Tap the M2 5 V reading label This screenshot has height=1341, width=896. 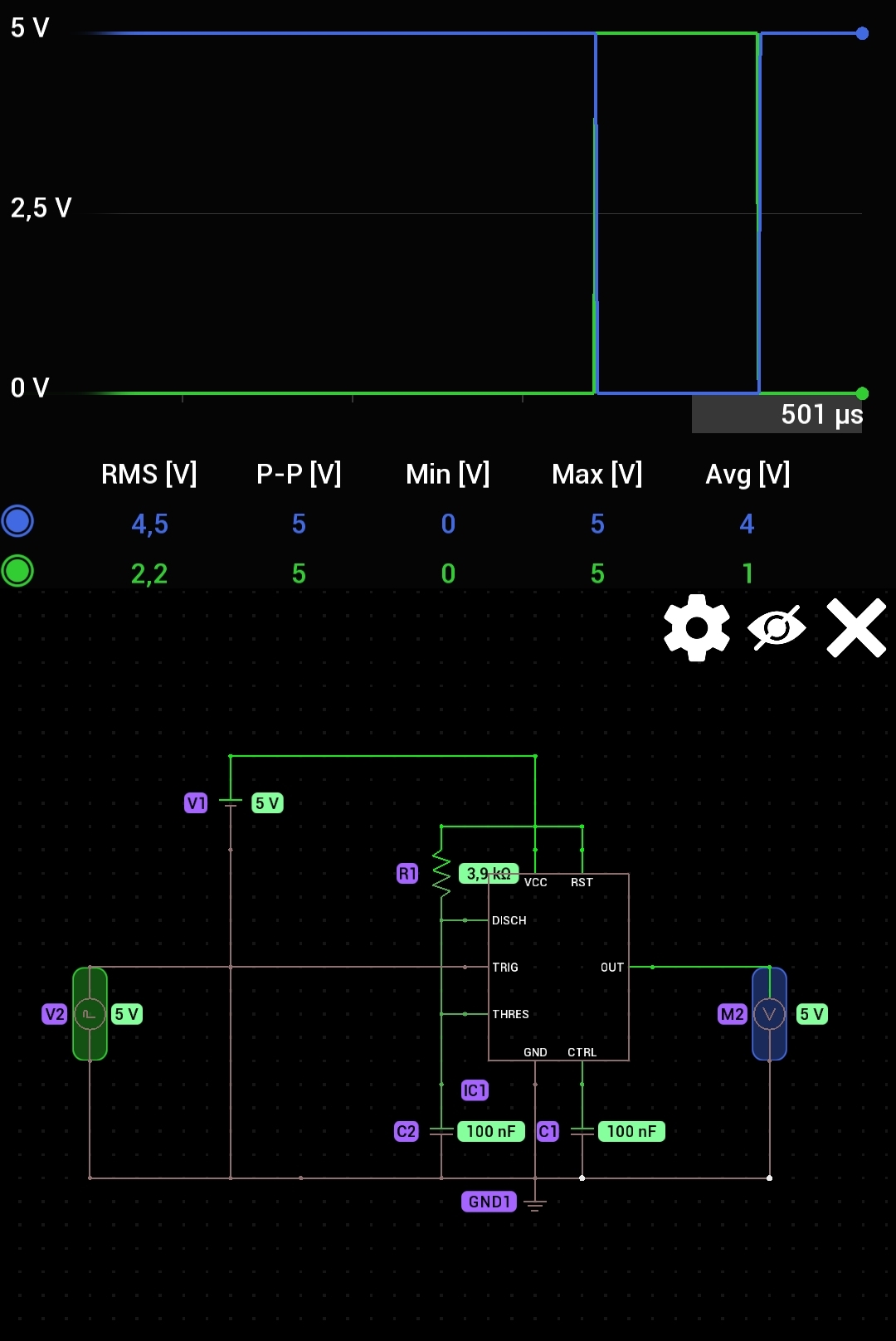(x=811, y=1014)
